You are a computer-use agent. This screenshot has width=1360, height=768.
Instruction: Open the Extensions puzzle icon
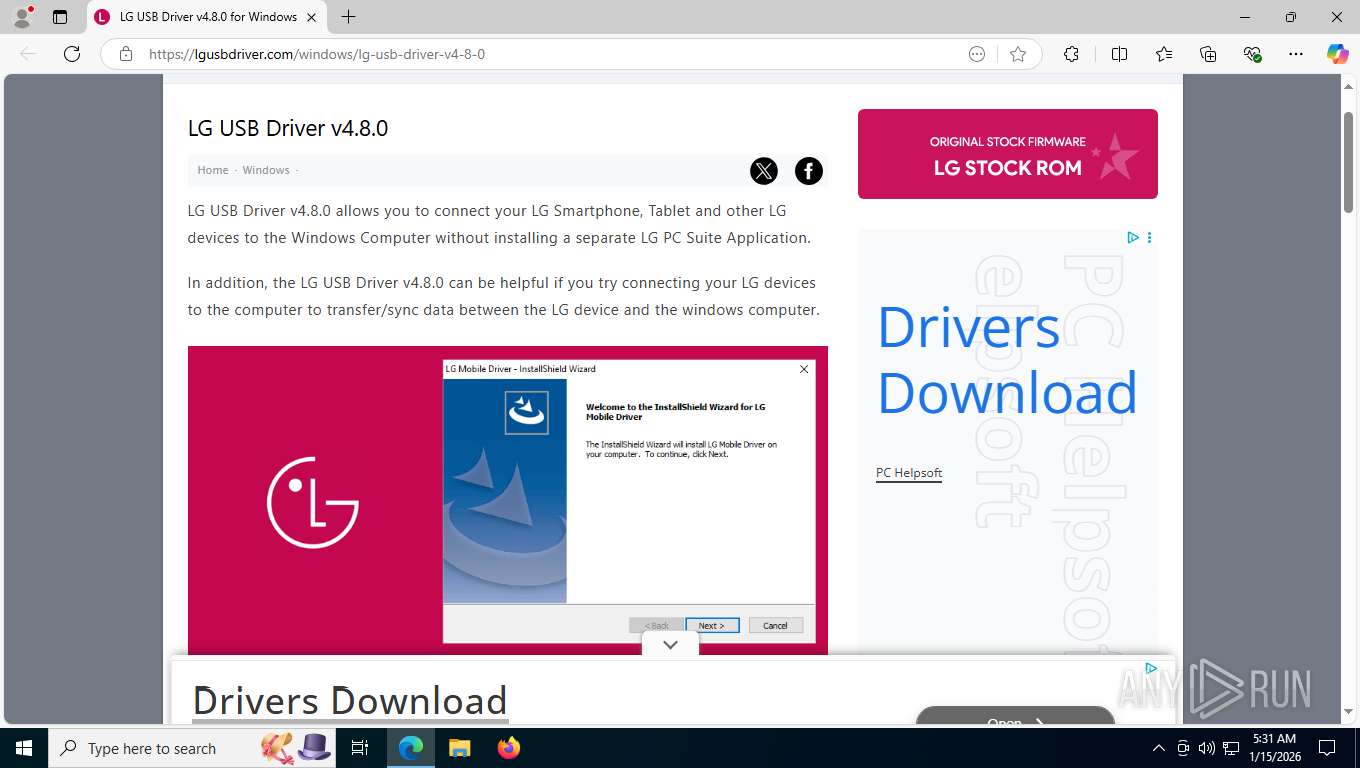point(1071,54)
